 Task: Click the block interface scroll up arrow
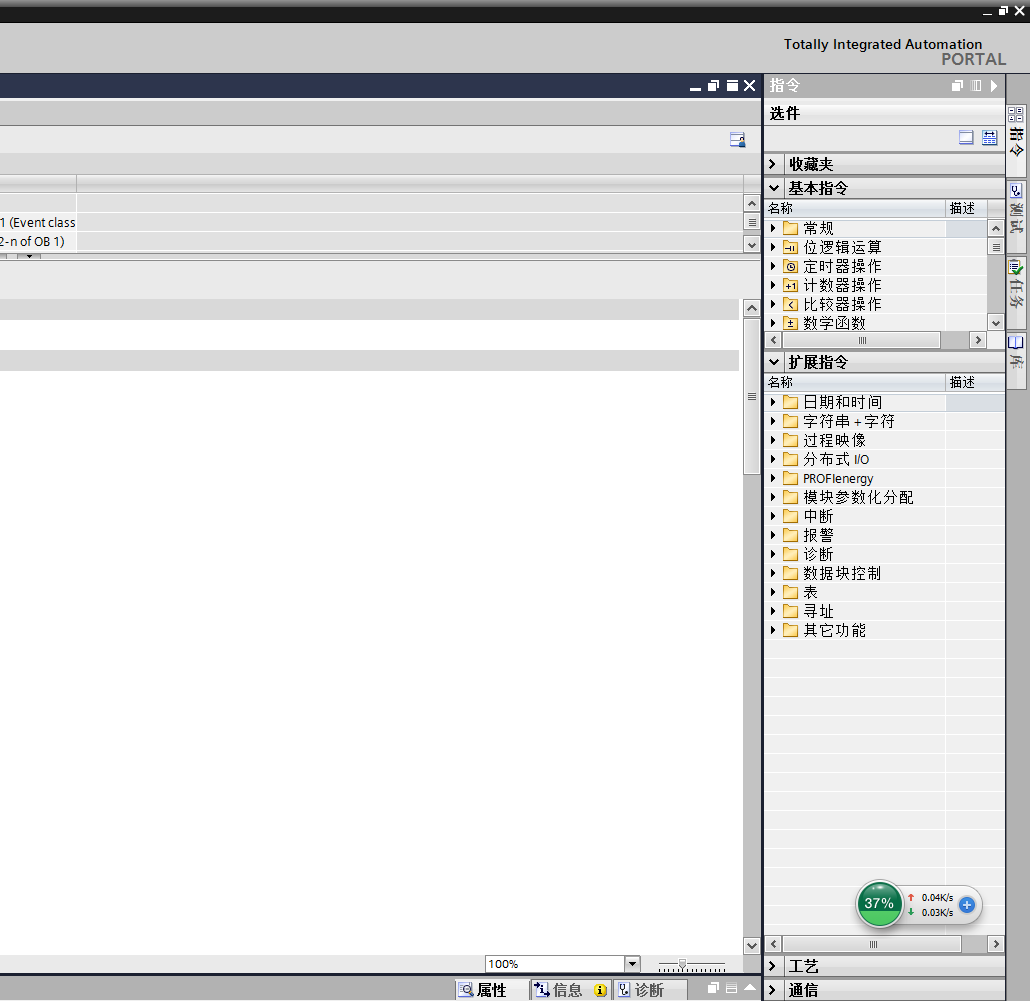point(752,204)
